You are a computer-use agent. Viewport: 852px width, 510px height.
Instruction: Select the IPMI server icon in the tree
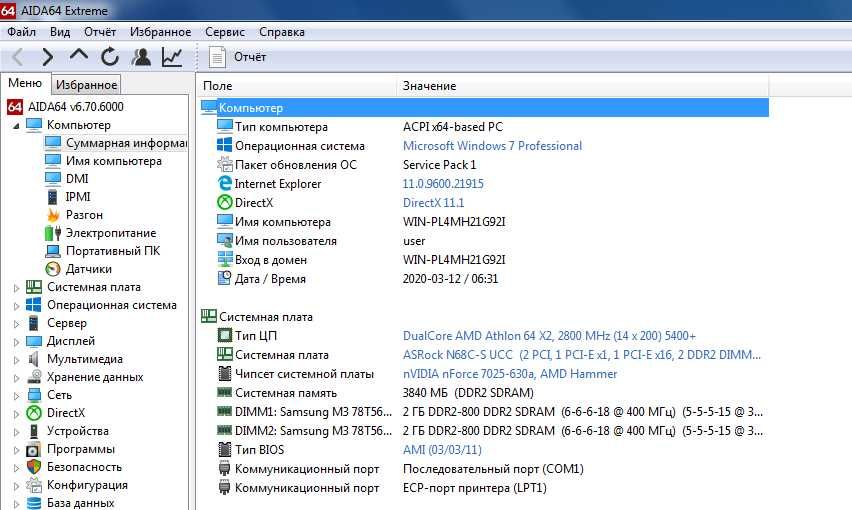click(x=53, y=197)
